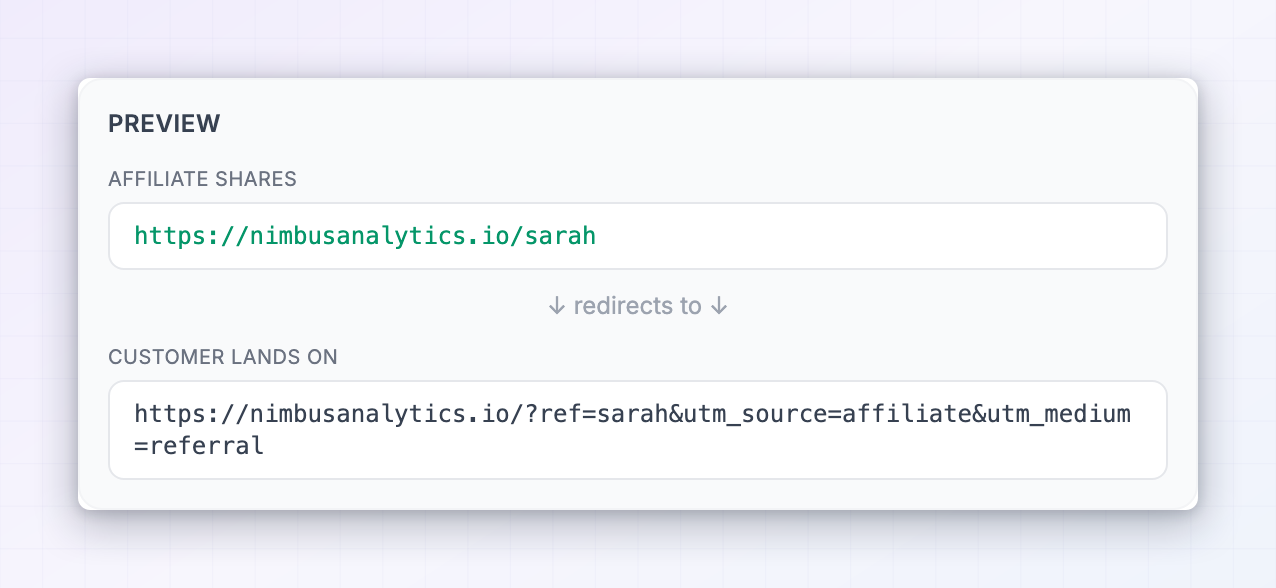Click "=referral" on the landing URL's second line
1276x588 pixels.
click(x=199, y=446)
